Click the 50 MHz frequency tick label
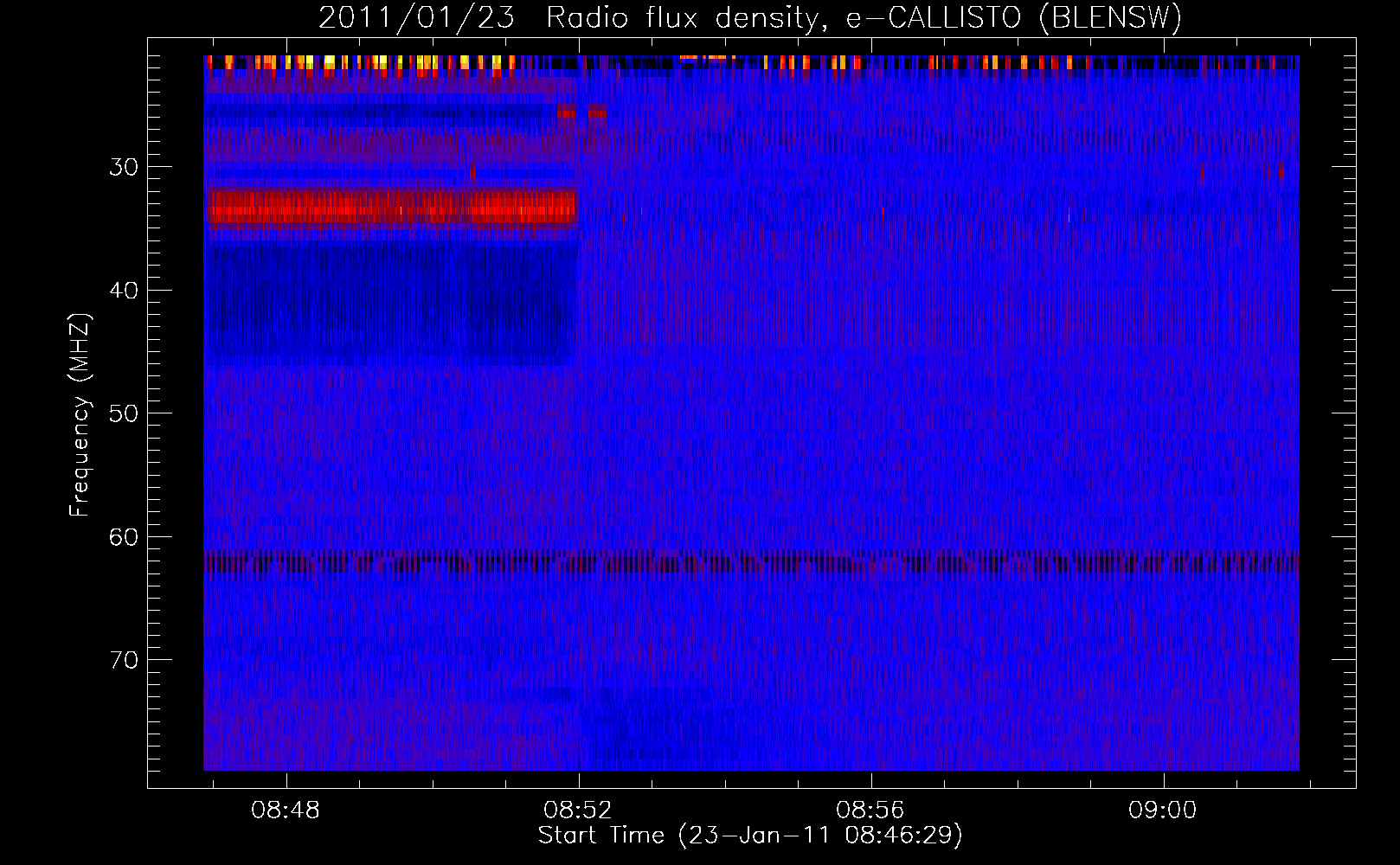The width and height of the screenshot is (1400, 865). click(124, 413)
